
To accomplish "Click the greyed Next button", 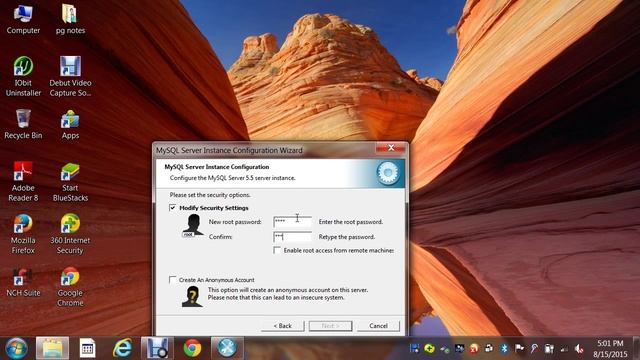I will coord(330,326).
